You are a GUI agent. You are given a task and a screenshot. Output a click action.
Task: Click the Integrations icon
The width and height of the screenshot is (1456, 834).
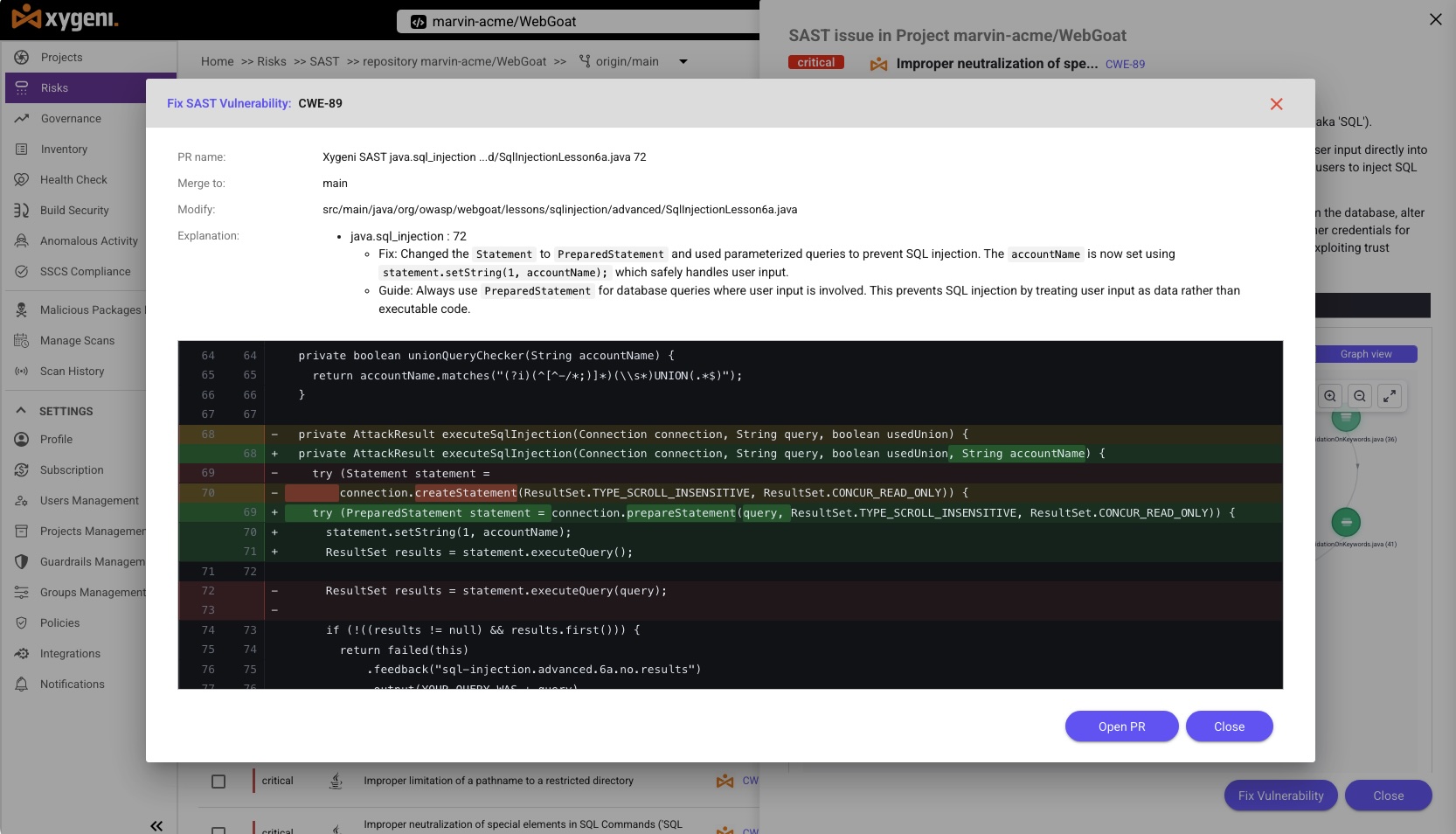(22, 654)
